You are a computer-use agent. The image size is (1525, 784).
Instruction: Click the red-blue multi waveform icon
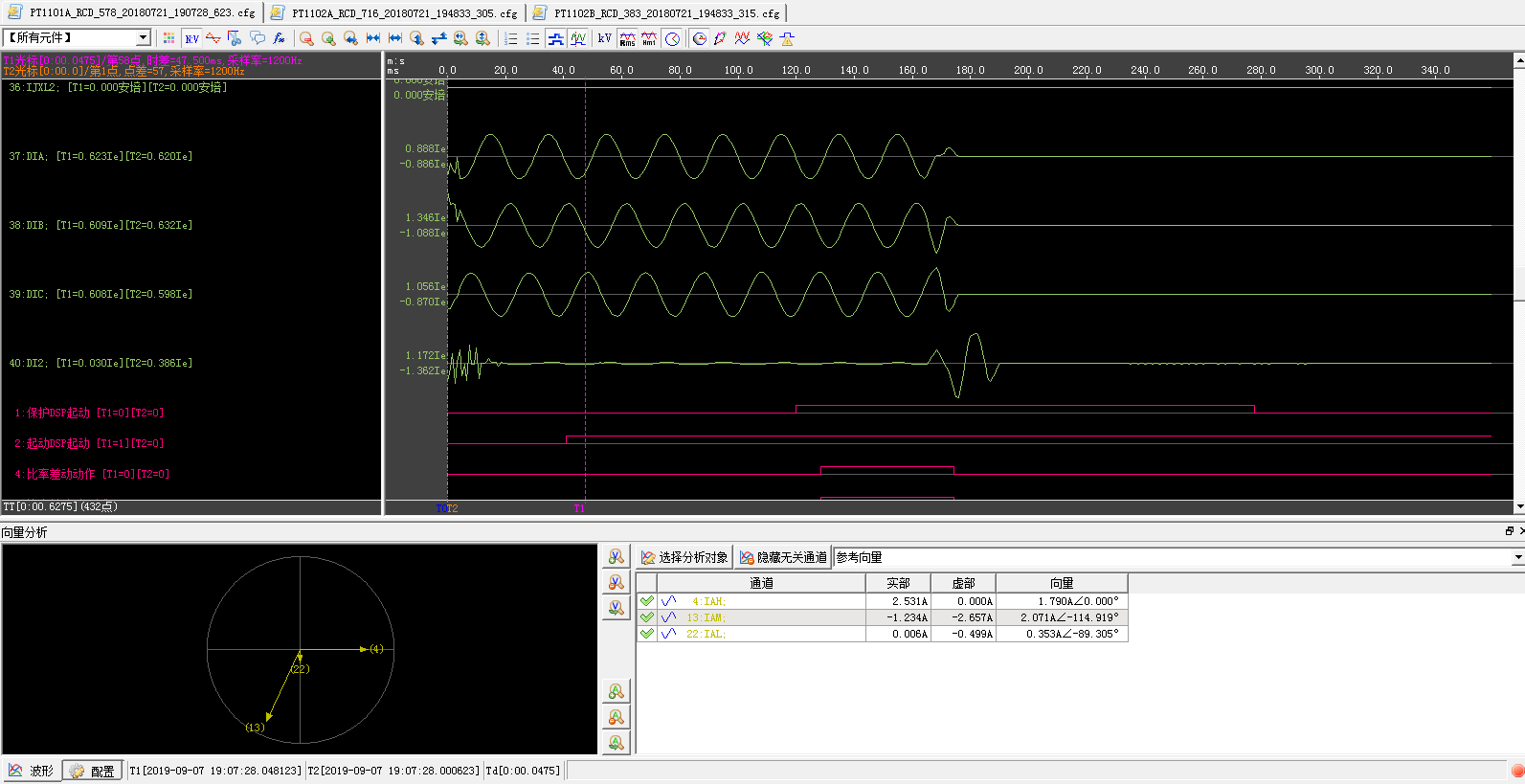(742, 38)
